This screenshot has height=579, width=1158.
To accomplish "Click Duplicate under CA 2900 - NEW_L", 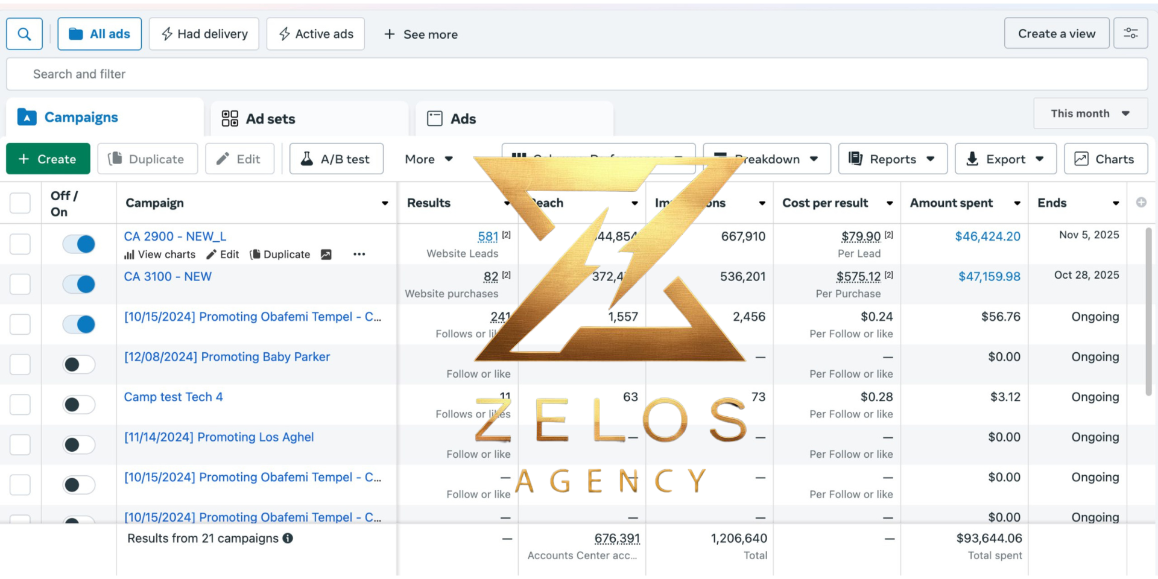I will pos(280,254).
